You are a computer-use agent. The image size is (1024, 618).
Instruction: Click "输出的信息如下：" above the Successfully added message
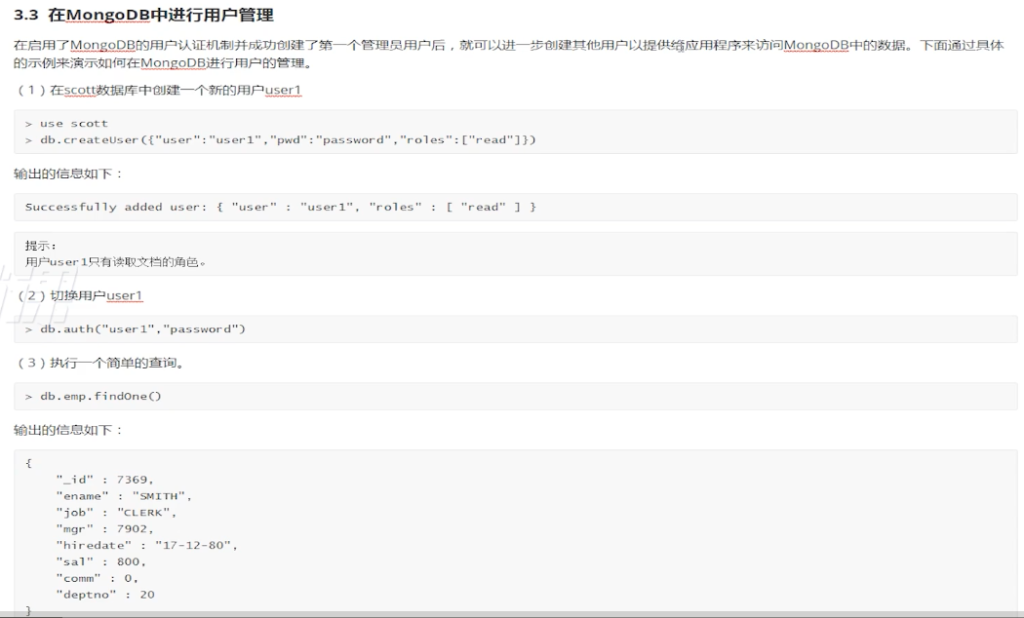coord(69,174)
